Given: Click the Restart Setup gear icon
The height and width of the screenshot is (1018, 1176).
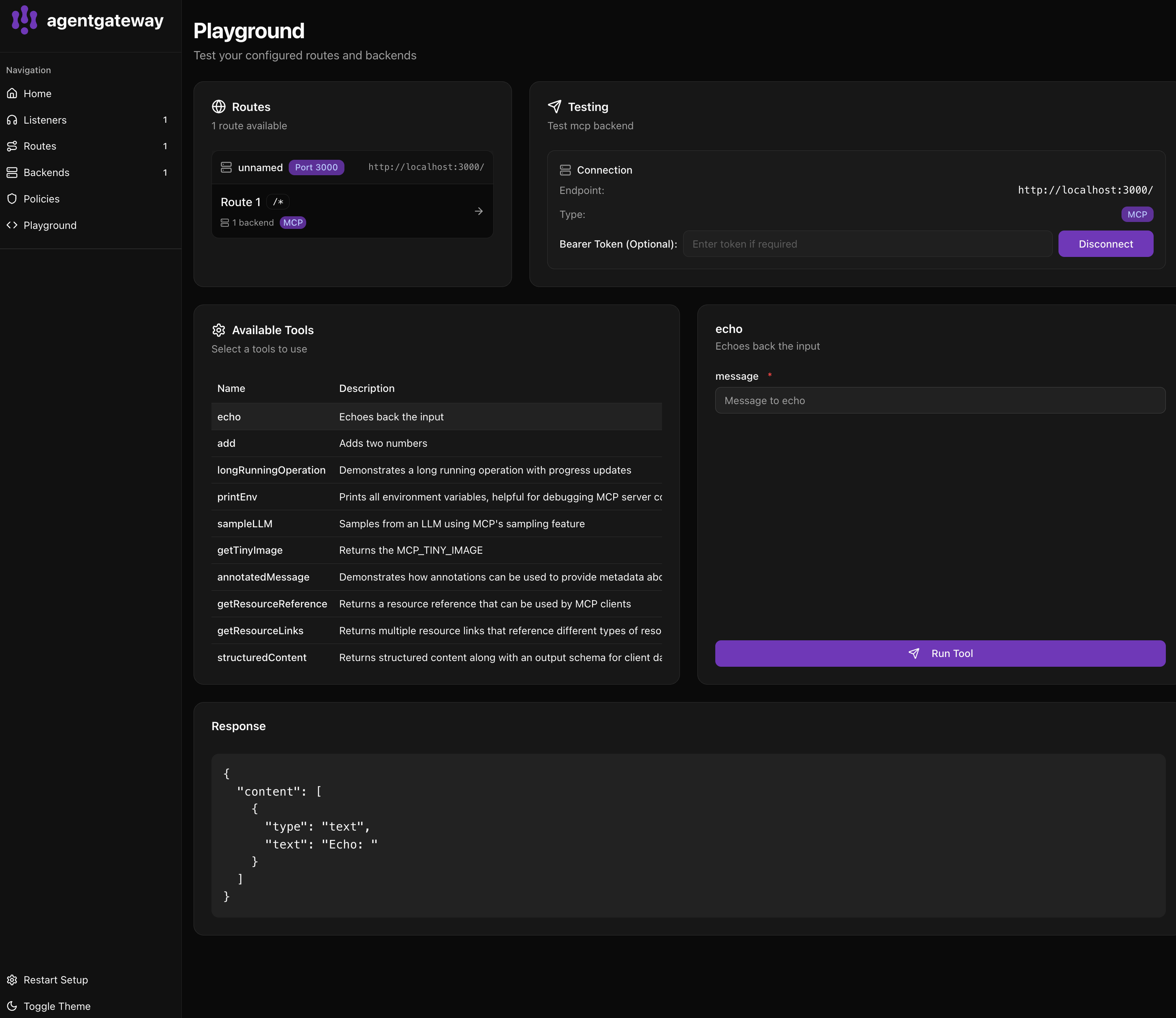Looking at the screenshot, I should point(12,979).
